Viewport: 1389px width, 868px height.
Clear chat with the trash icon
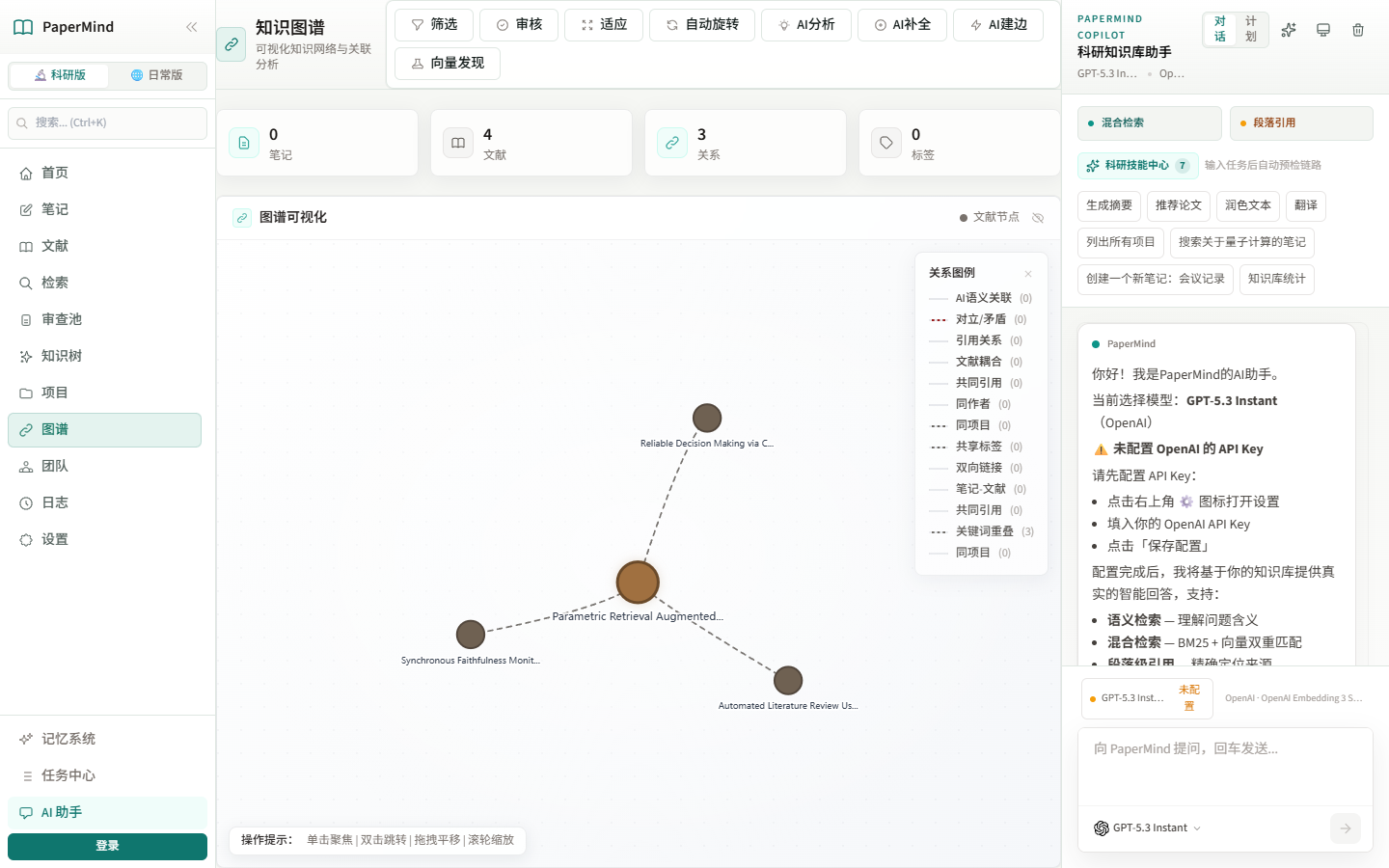click(x=1358, y=30)
